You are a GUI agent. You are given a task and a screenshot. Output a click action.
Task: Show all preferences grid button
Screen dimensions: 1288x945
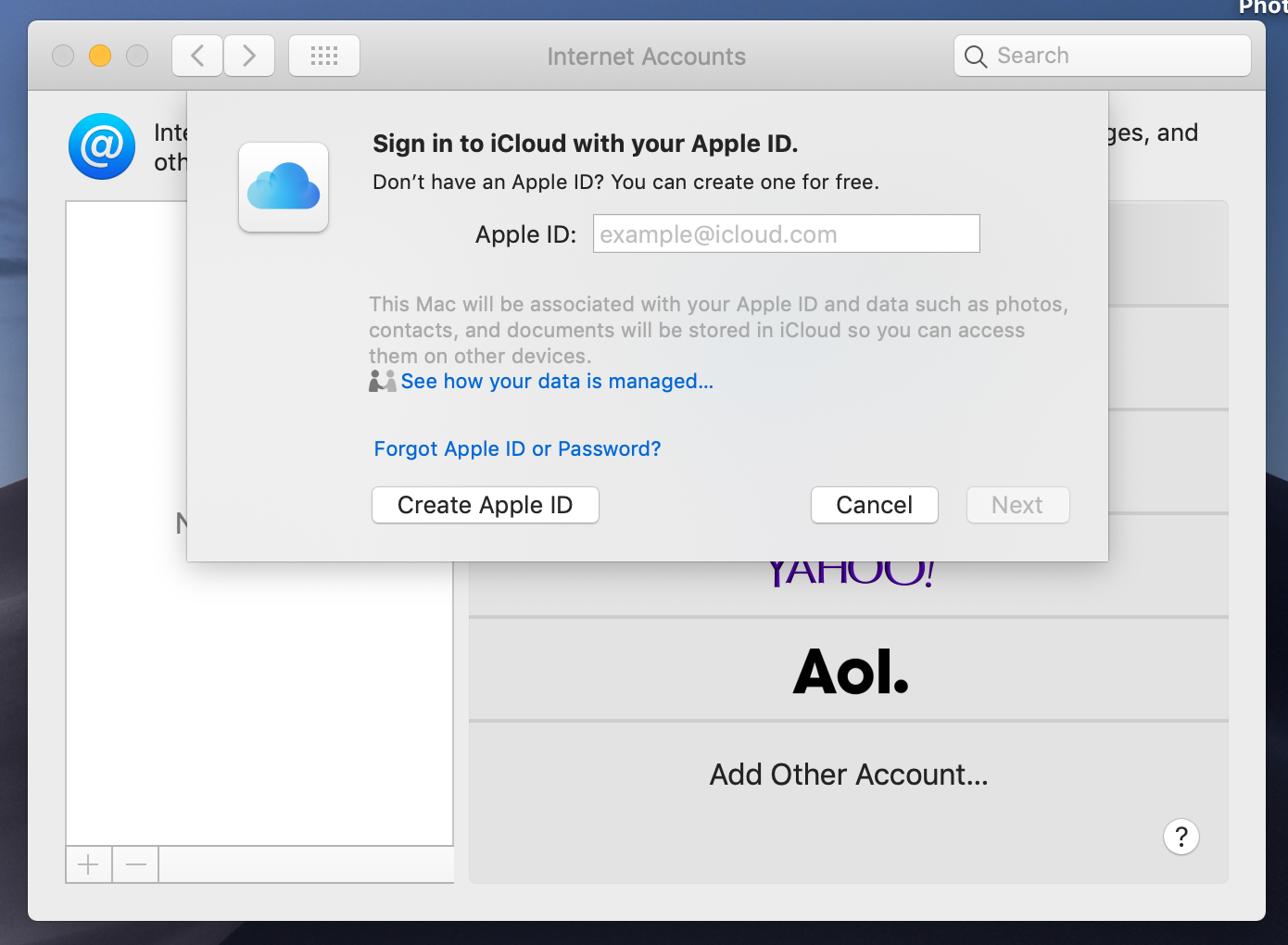324,56
